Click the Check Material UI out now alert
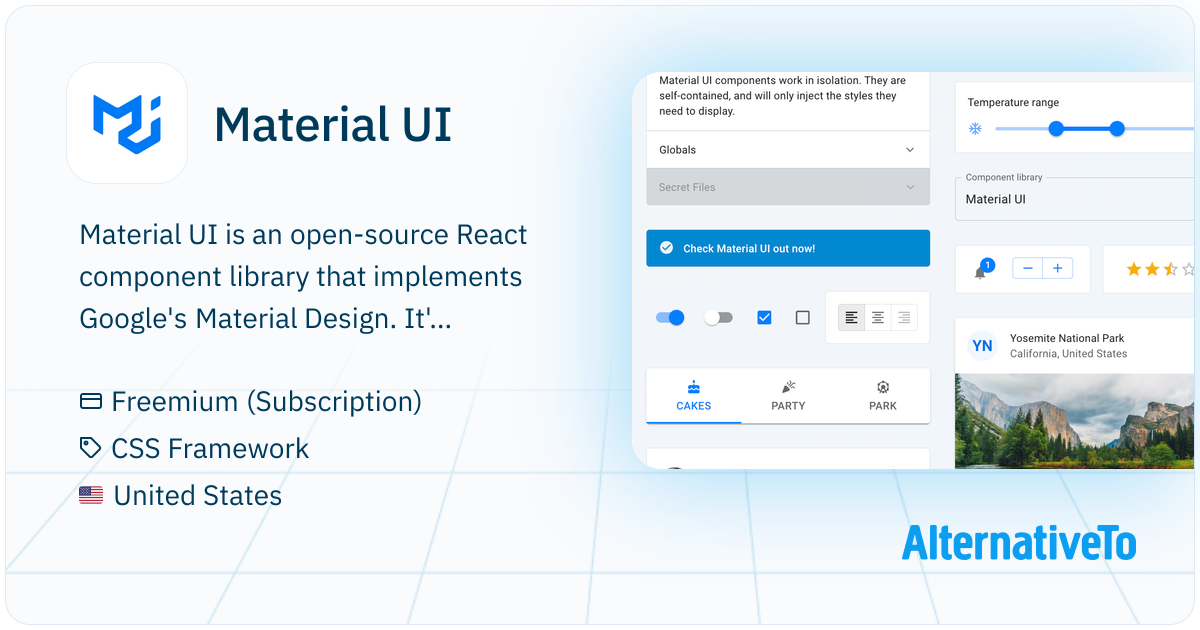1200x630 pixels. point(788,248)
